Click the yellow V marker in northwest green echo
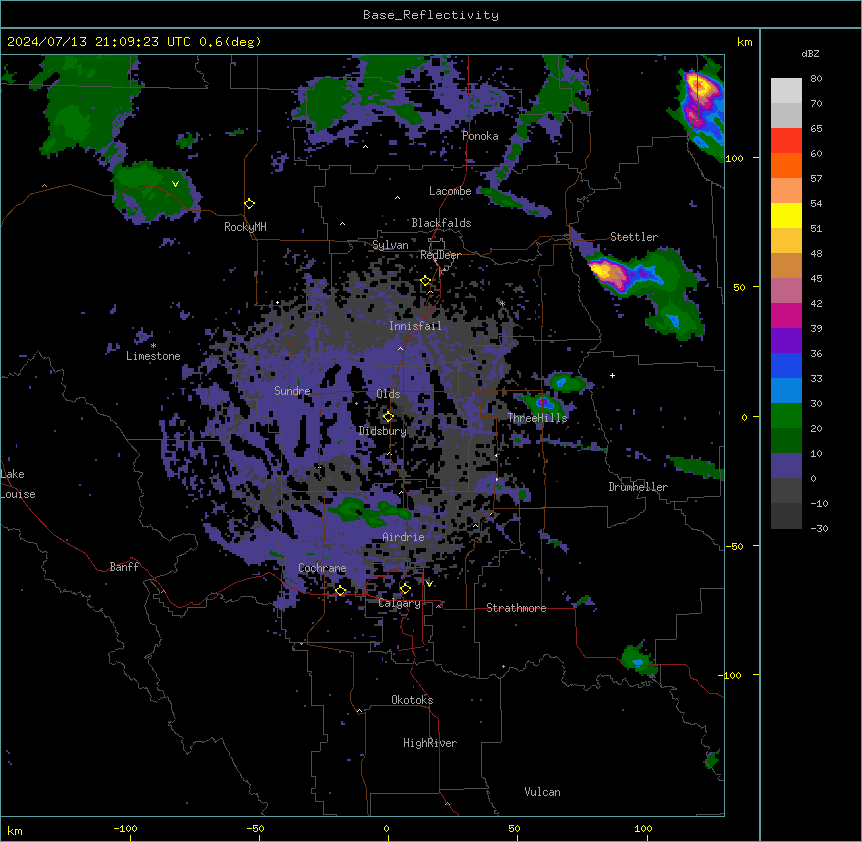 coord(175,184)
